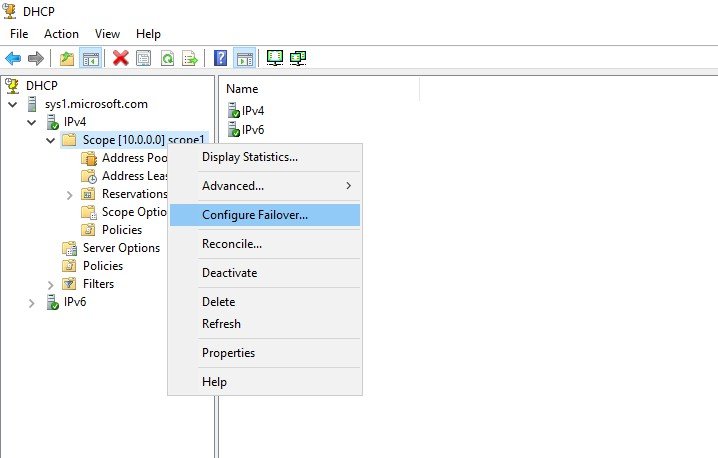Viewport: 718px width, 458px height.
Task: Open Properties from context menu
Action: point(265,353)
